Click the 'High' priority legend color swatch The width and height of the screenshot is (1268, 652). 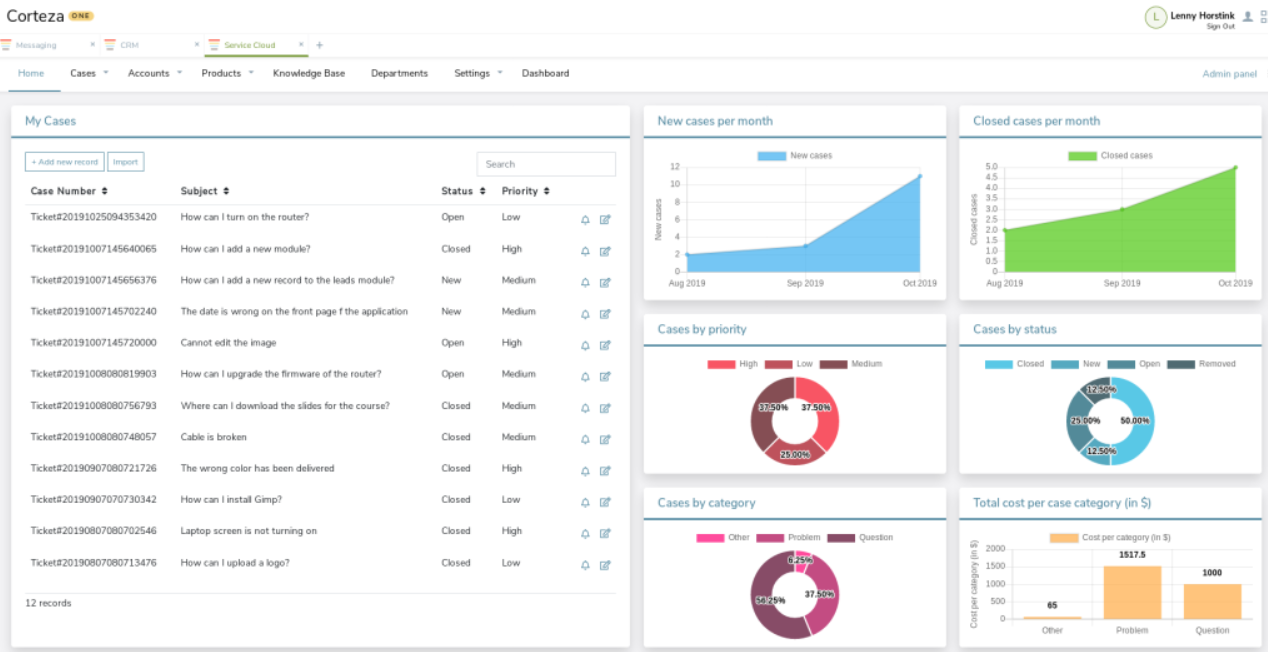click(x=721, y=365)
